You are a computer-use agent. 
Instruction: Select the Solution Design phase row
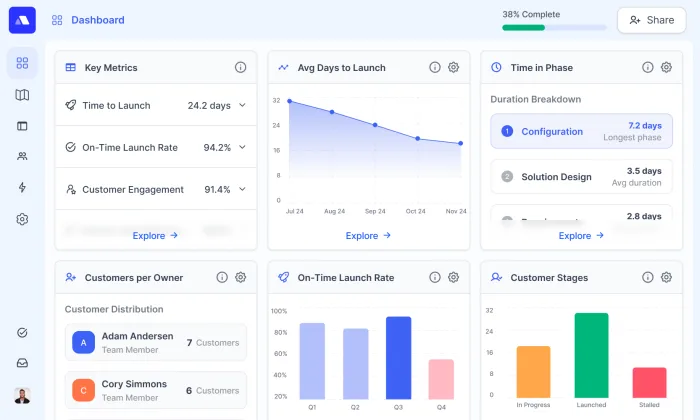(x=581, y=177)
